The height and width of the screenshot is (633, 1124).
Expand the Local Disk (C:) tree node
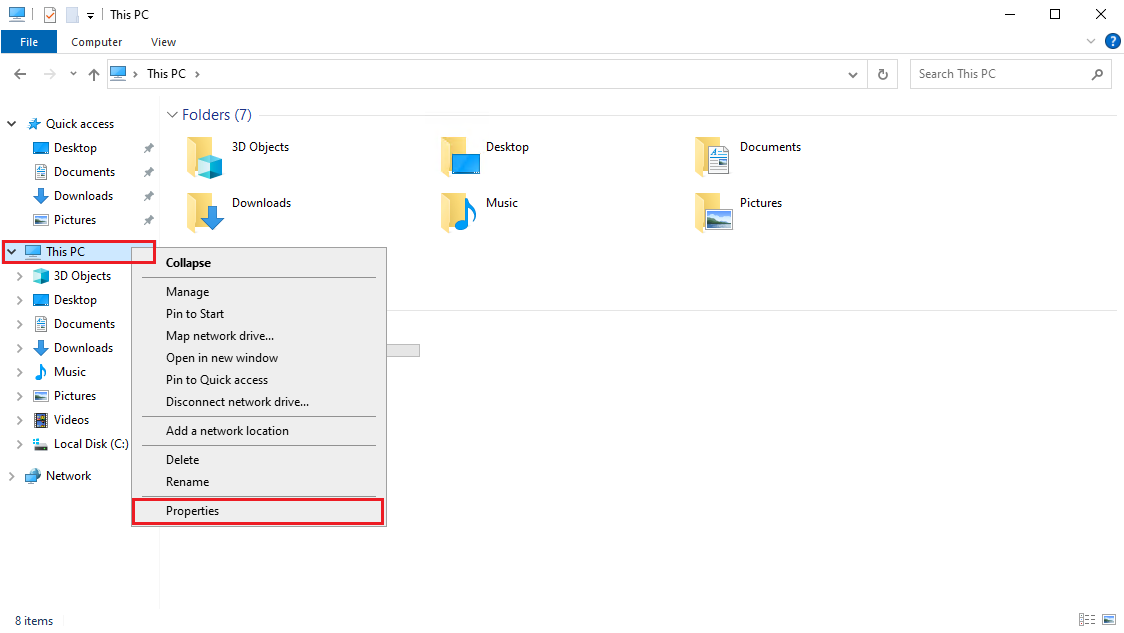19,444
